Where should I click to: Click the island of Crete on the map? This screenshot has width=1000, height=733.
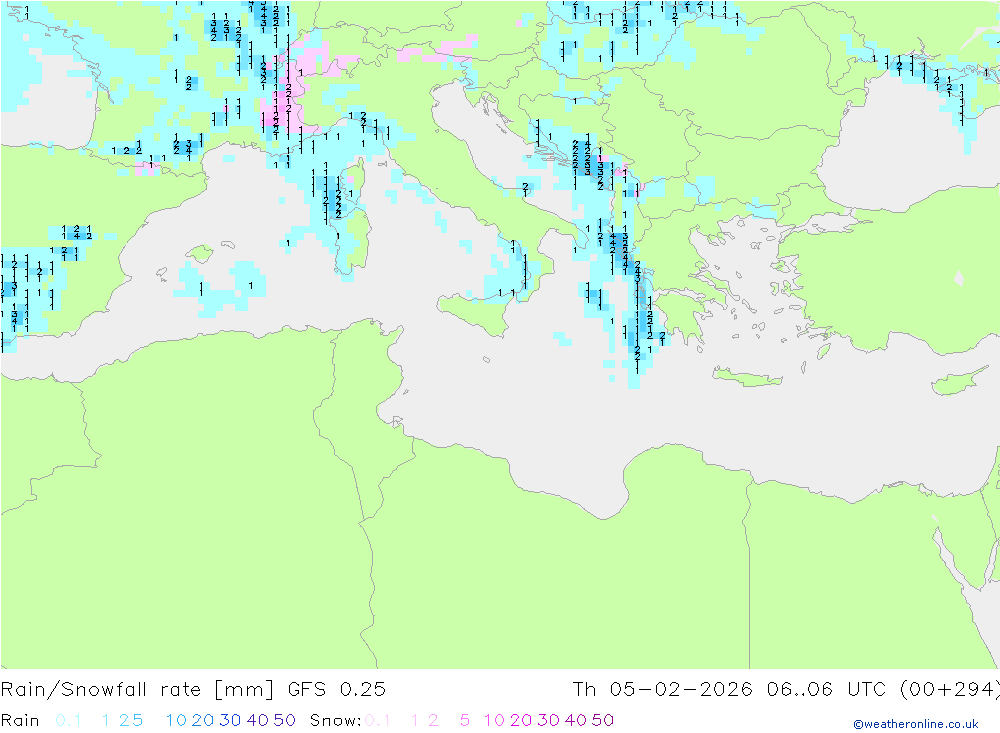(x=746, y=378)
